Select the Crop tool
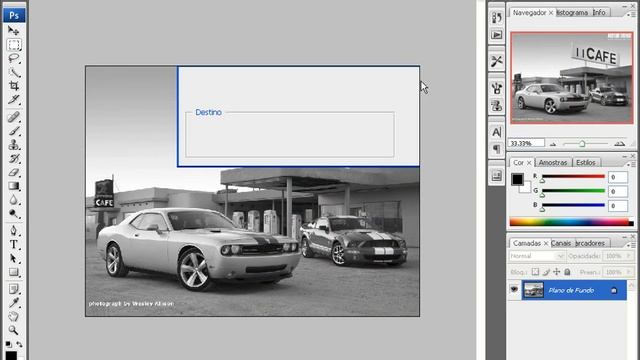 13,86
